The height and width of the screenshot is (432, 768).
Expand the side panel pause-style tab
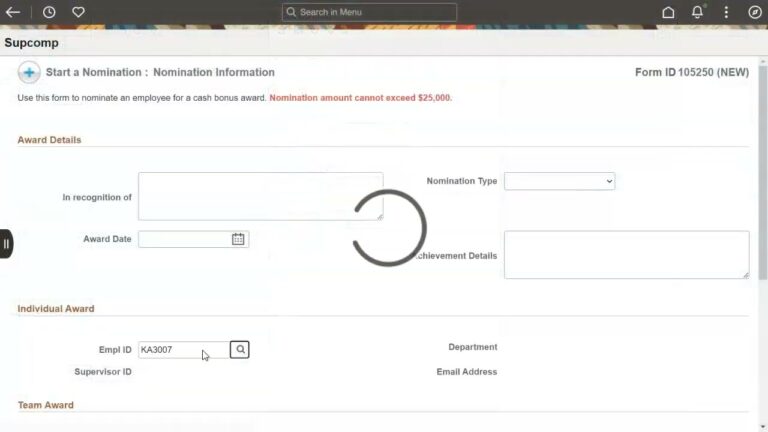click(x=6, y=243)
